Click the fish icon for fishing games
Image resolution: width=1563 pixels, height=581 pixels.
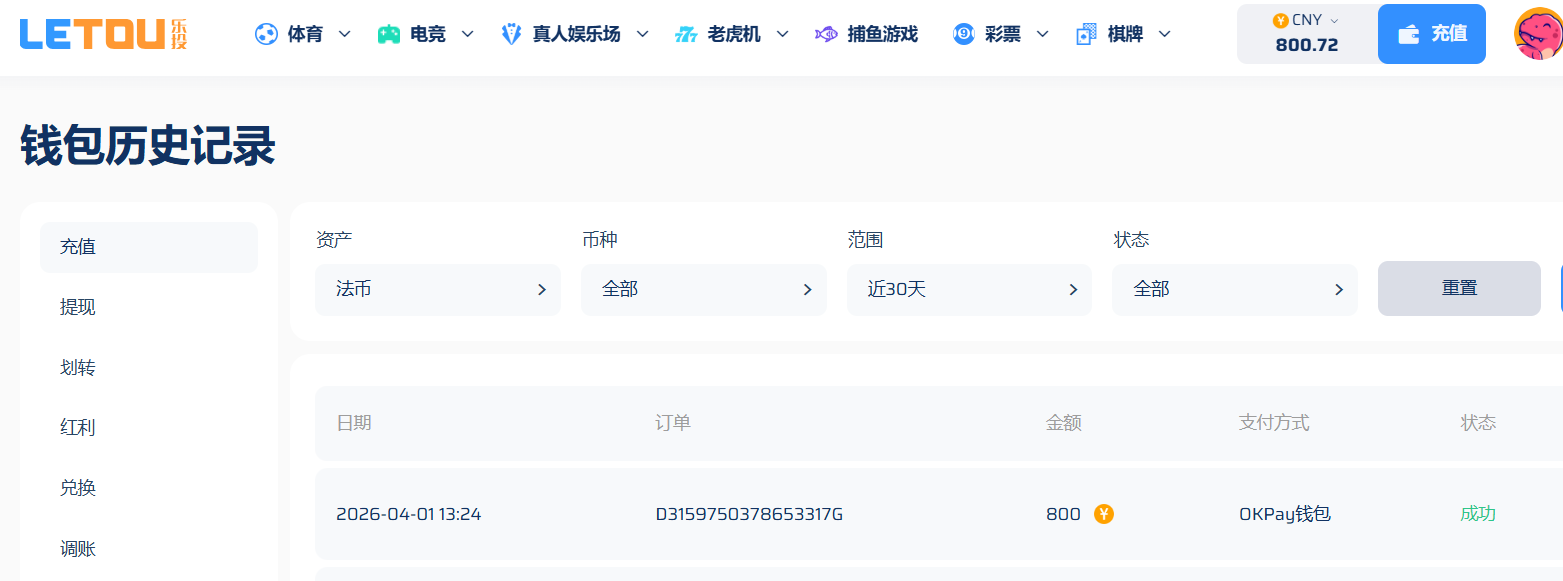tap(826, 34)
